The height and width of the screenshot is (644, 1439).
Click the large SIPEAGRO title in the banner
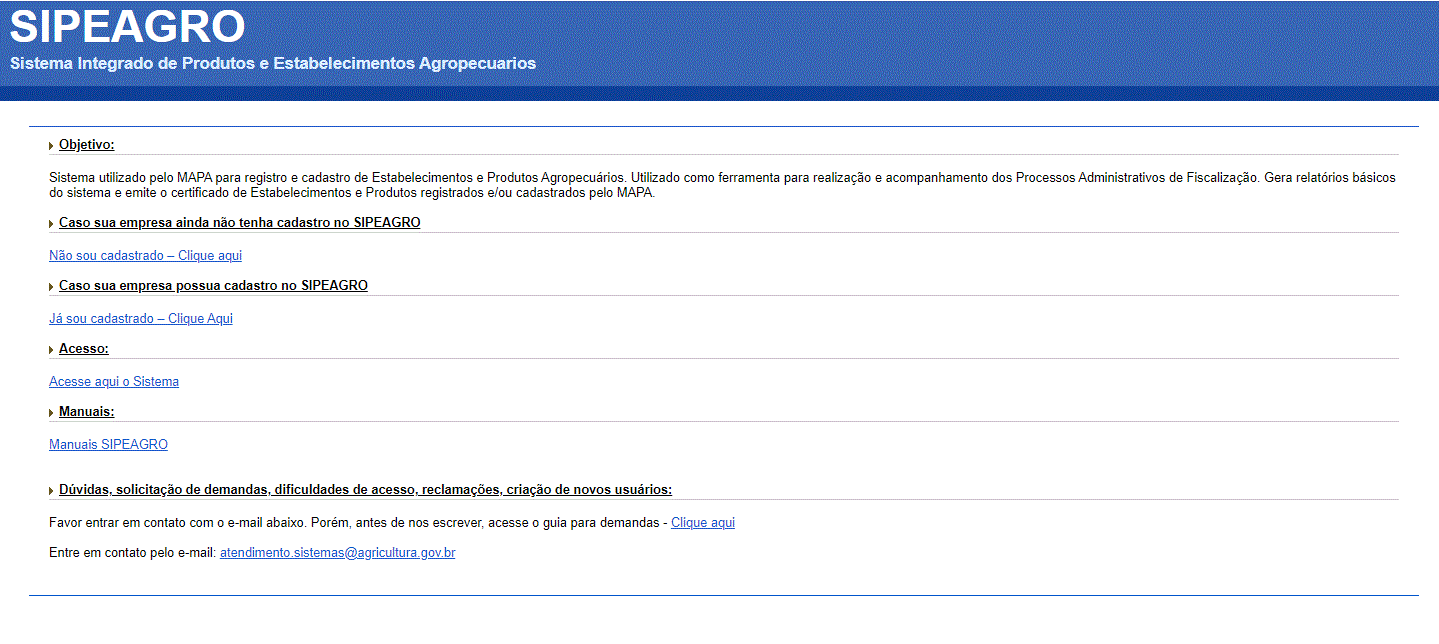click(x=127, y=27)
